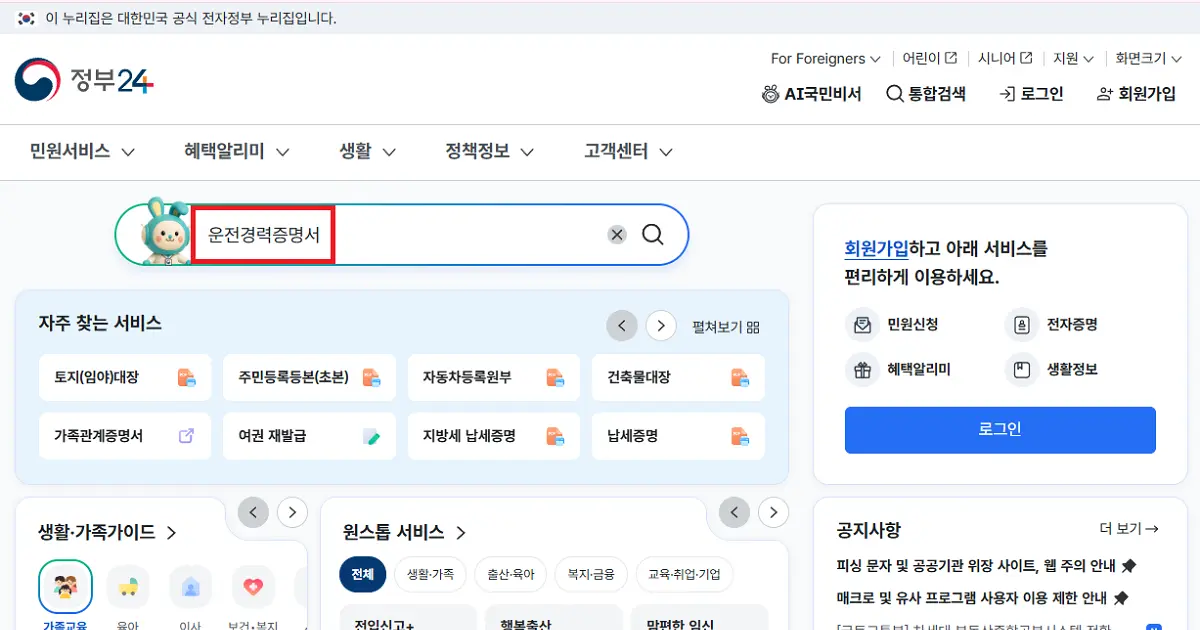Select the 출산·육아 filter tab
This screenshot has width=1200, height=630.
[x=510, y=574]
